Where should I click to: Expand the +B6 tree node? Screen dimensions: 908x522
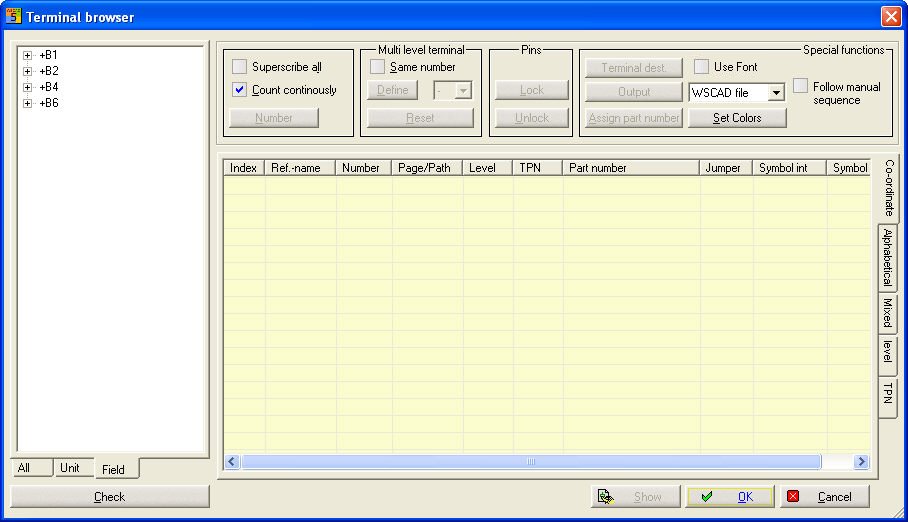click(x=27, y=103)
